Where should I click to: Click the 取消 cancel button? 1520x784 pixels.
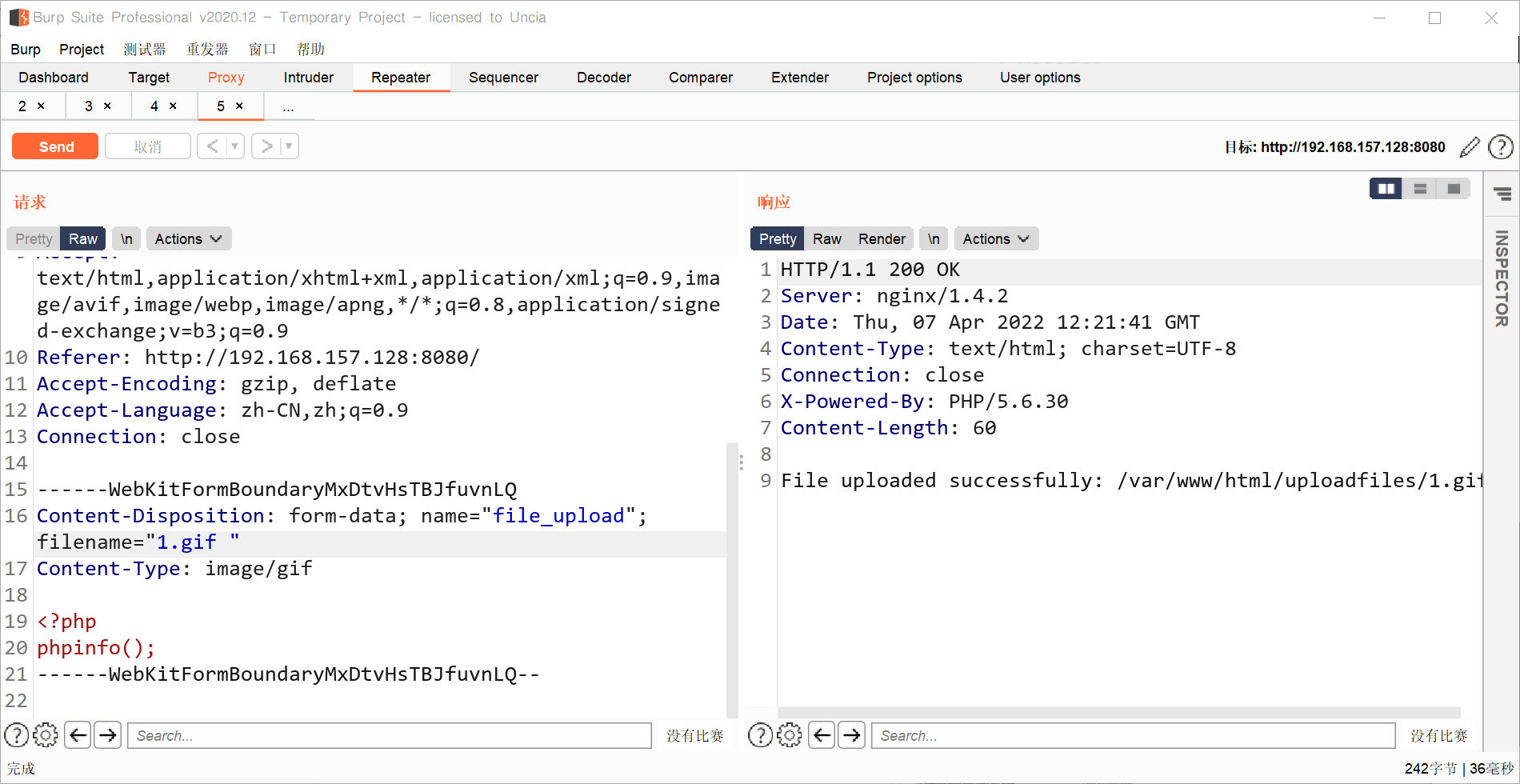pyautogui.click(x=148, y=146)
